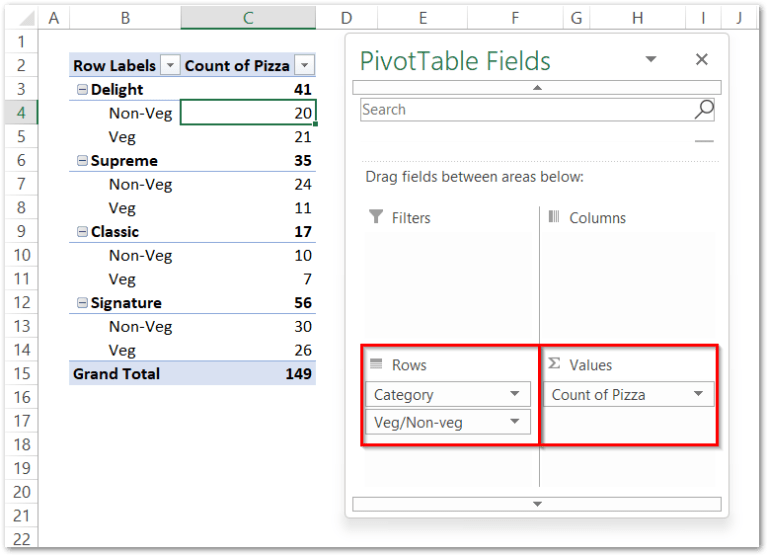Viewport: 768px width, 556px height.
Task: Select the Classic total cell 17
Action: (x=248, y=231)
